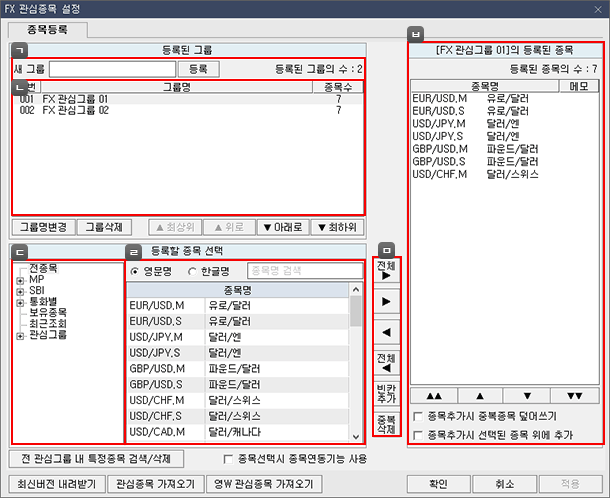
Task: Click the 그룹명 column header
Action: 177,87
